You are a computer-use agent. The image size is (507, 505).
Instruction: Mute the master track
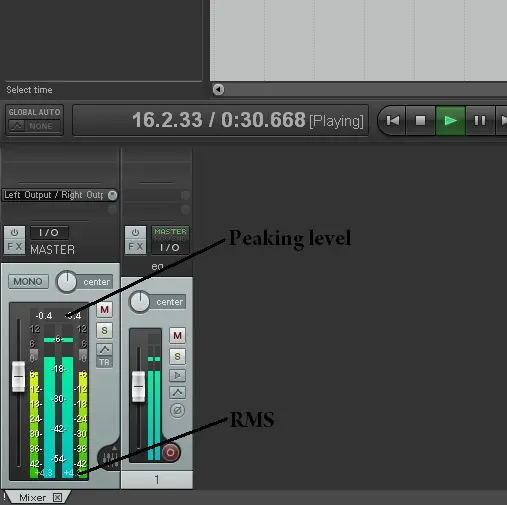tap(104, 310)
